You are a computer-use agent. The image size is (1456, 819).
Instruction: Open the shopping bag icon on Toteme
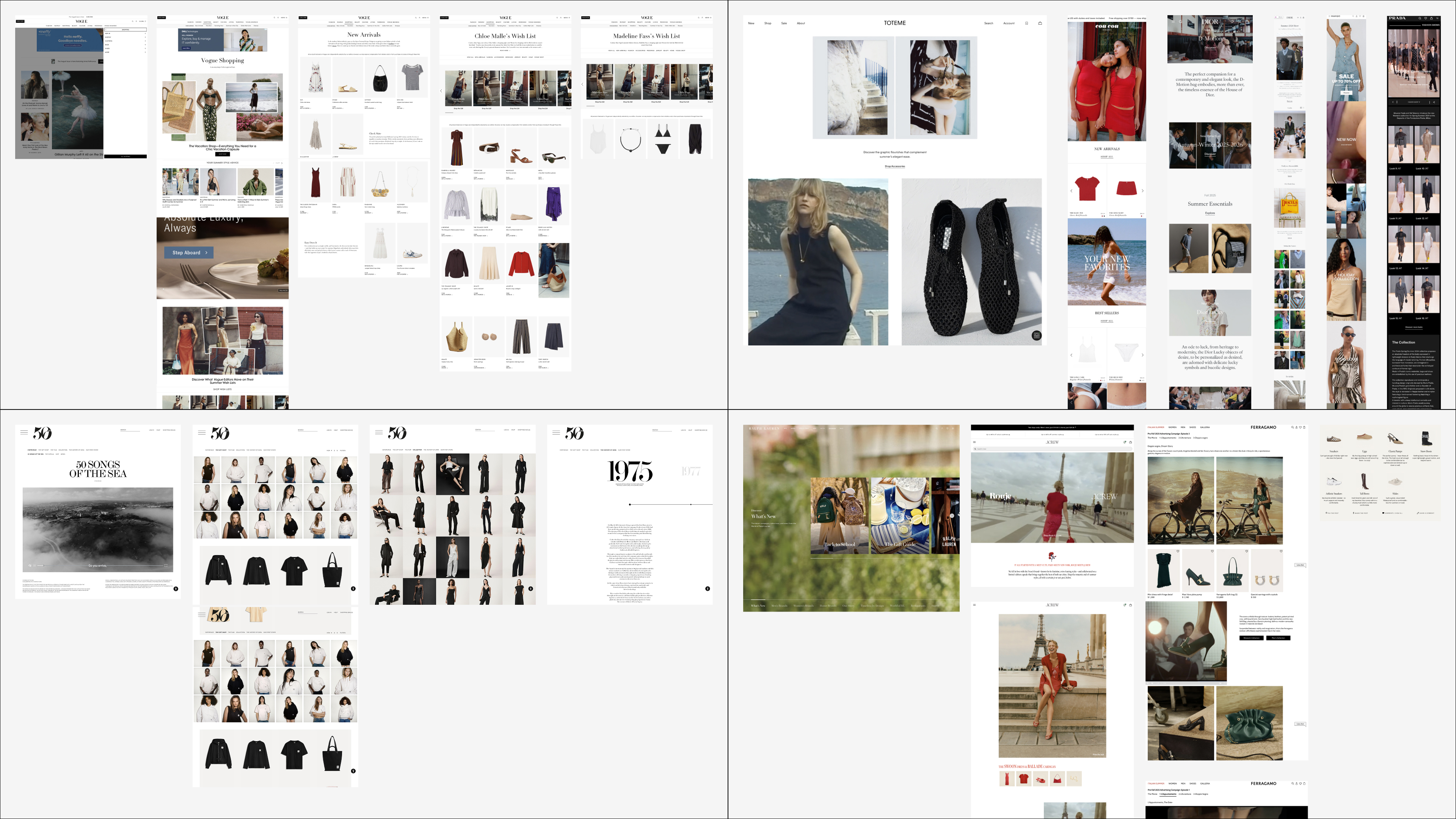(x=1040, y=23)
